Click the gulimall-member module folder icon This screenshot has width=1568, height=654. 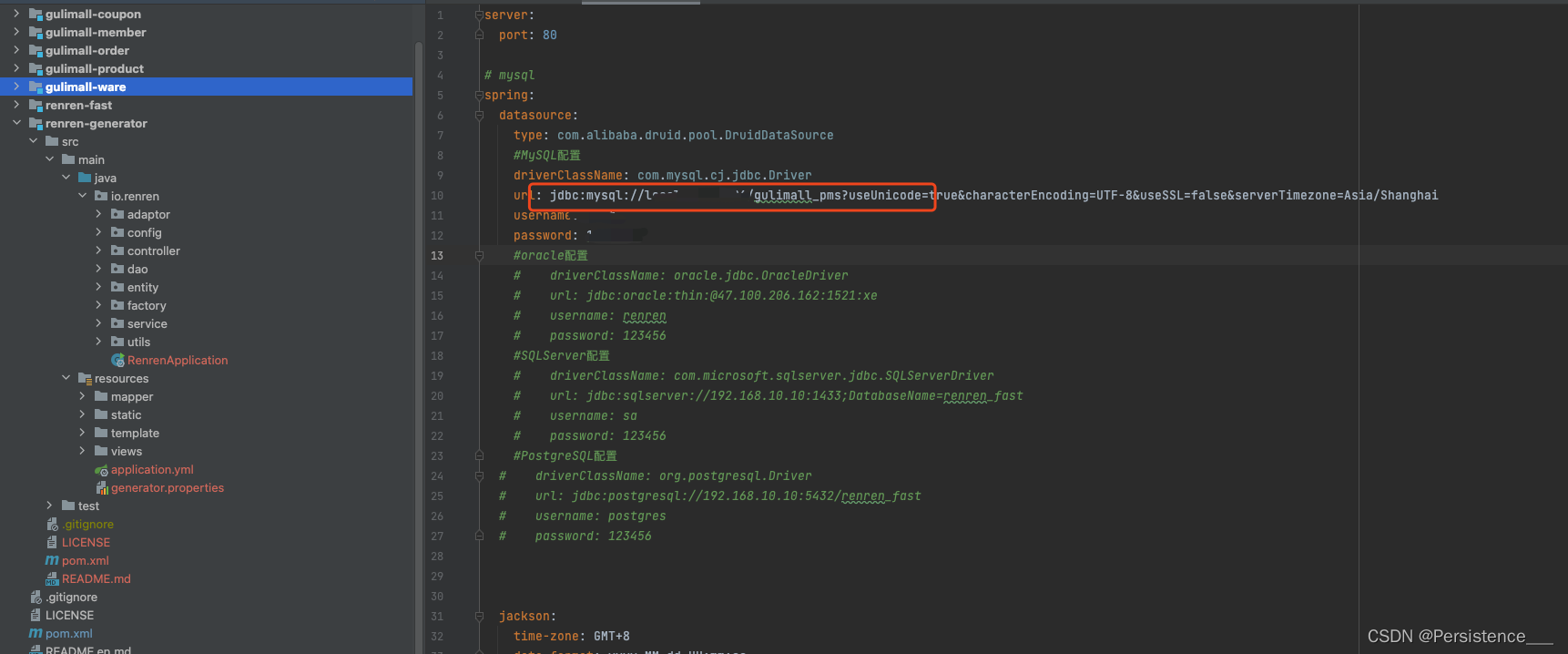tap(36, 32)
